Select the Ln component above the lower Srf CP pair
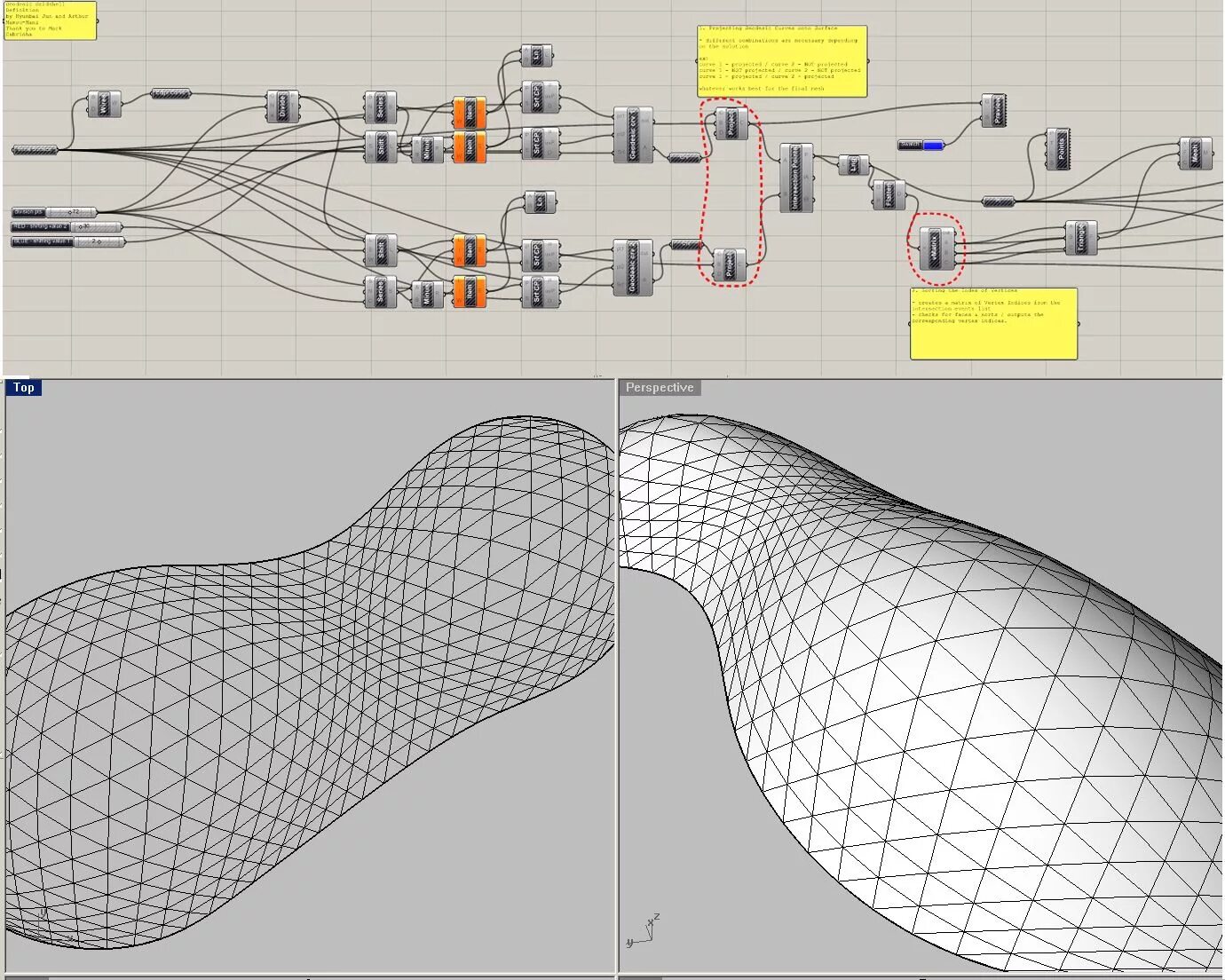The width and height of the screenshot is (1225, 980). pyautogui.click(x=540, y=202)
